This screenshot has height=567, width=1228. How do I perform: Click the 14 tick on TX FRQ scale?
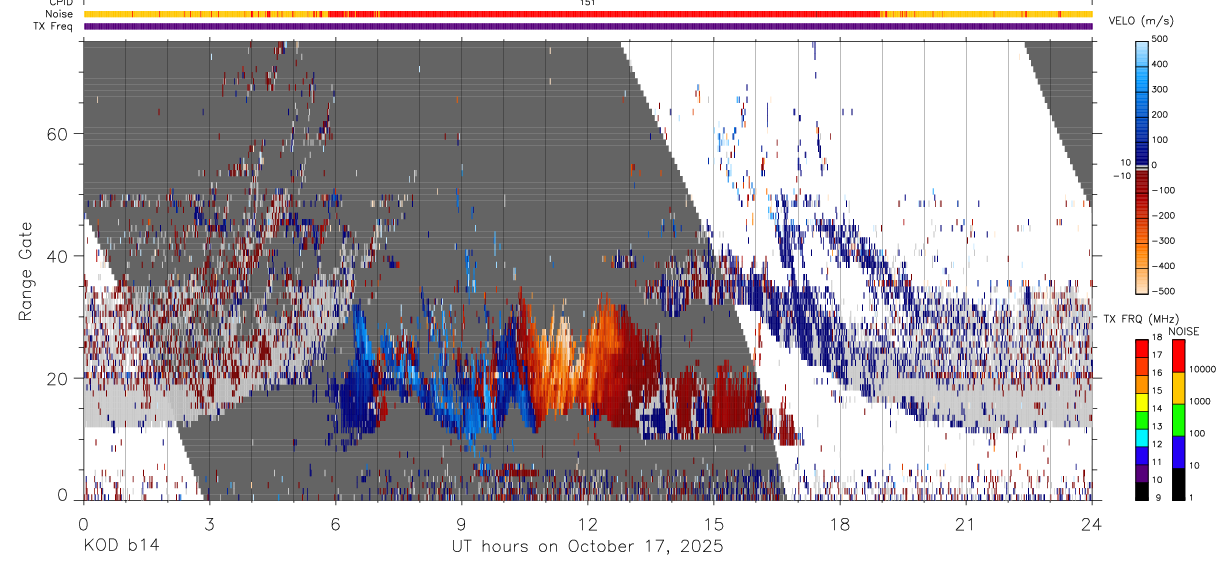(x=1159, y=410)
